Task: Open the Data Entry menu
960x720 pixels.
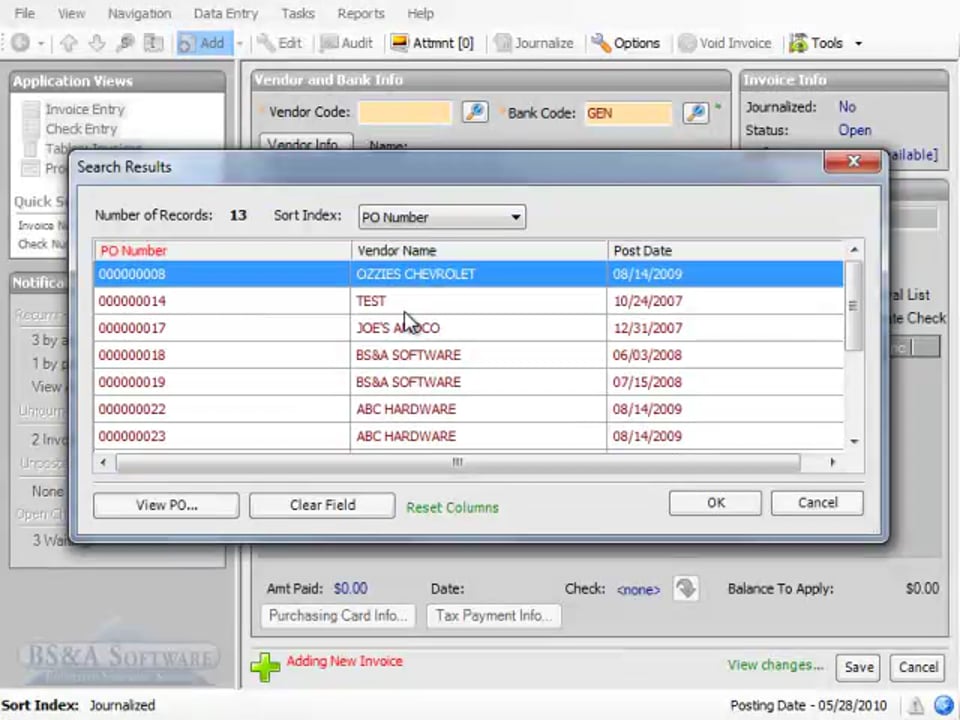Action: point(226,13)
